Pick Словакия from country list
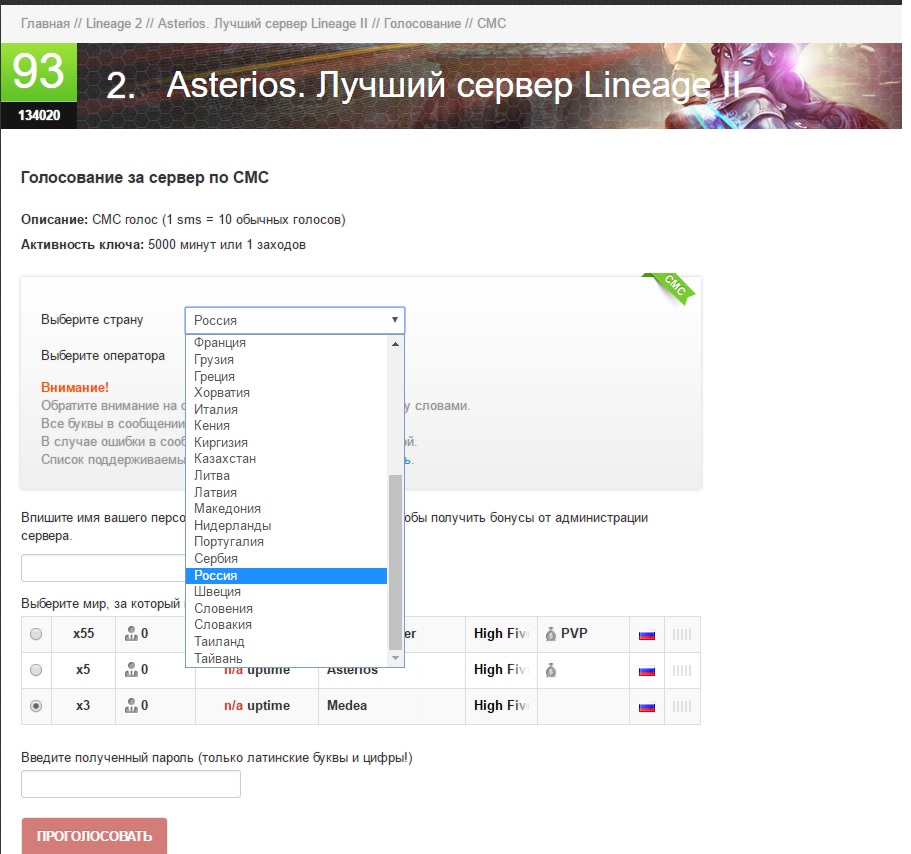The image size is (911, 854). 286,625
